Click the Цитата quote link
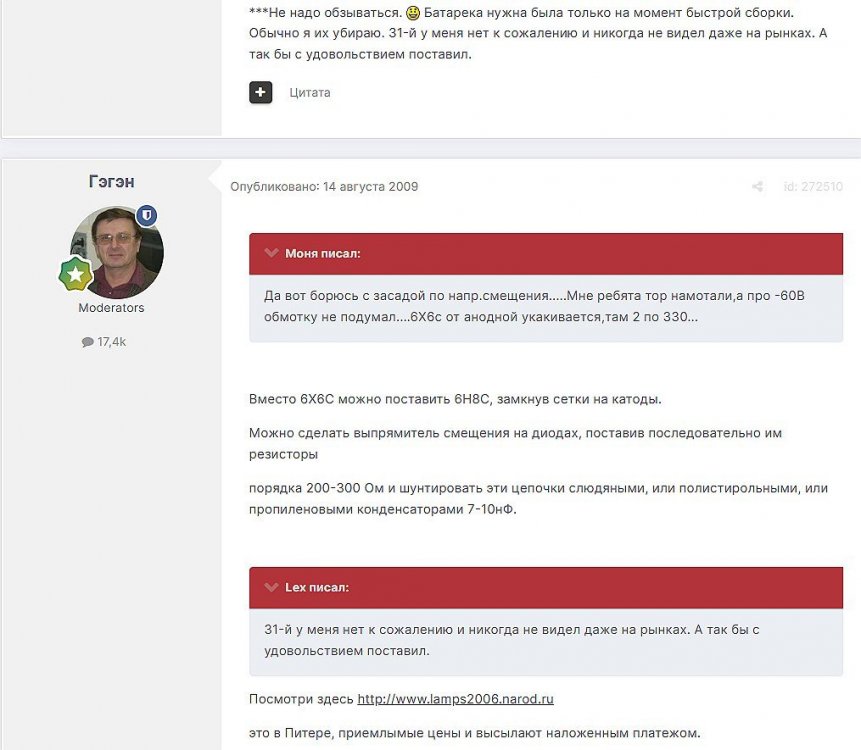The width and height of the screenshot is (861, 750). click(x=309, y=93)
